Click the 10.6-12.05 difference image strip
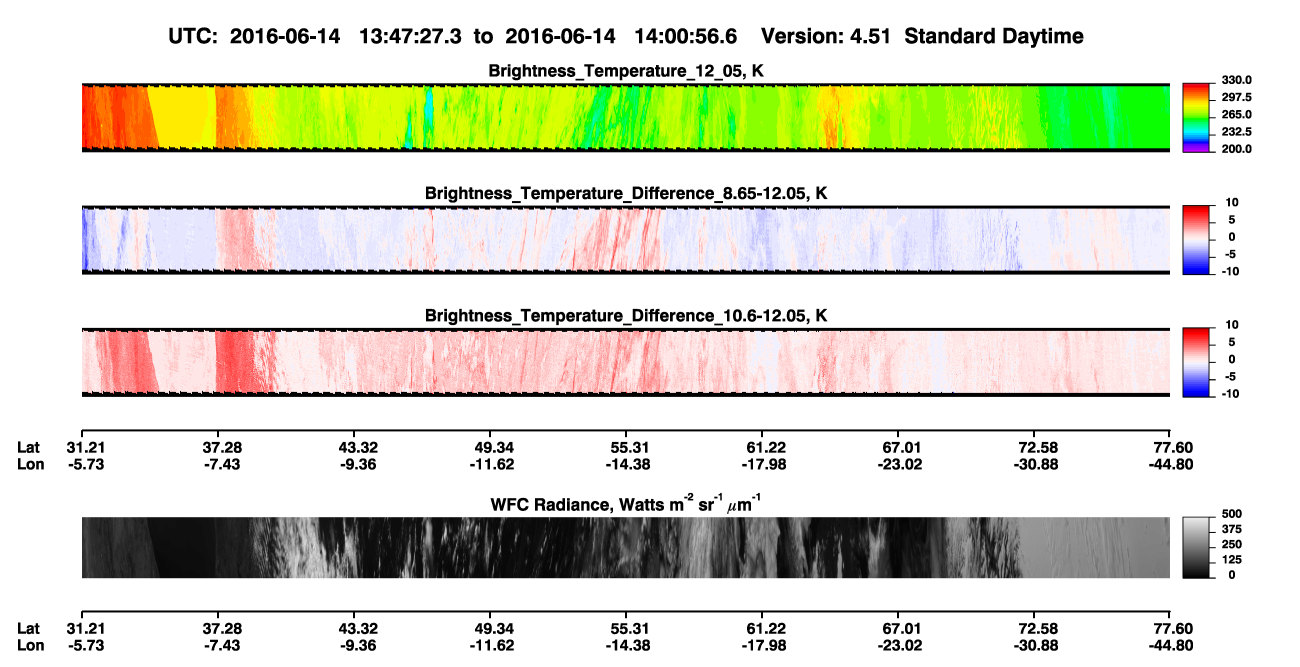This screenshot has height=667, width=1300. [x=625, y=362]
